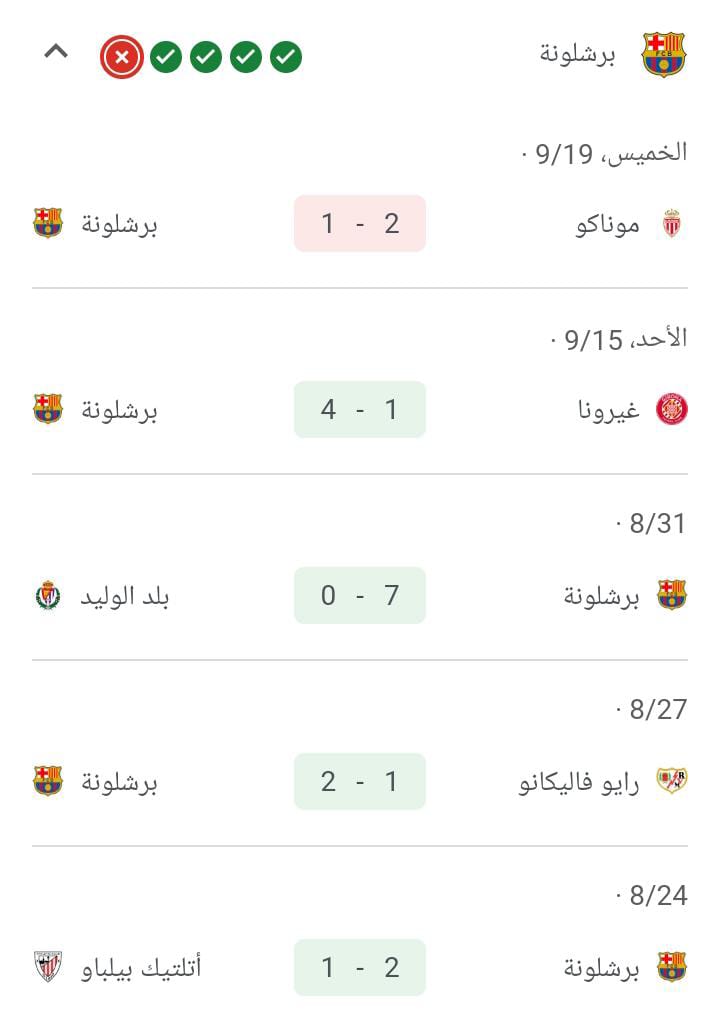Click the Girona club crest
Screen dimensions: 720x1031
click(672, 410)
